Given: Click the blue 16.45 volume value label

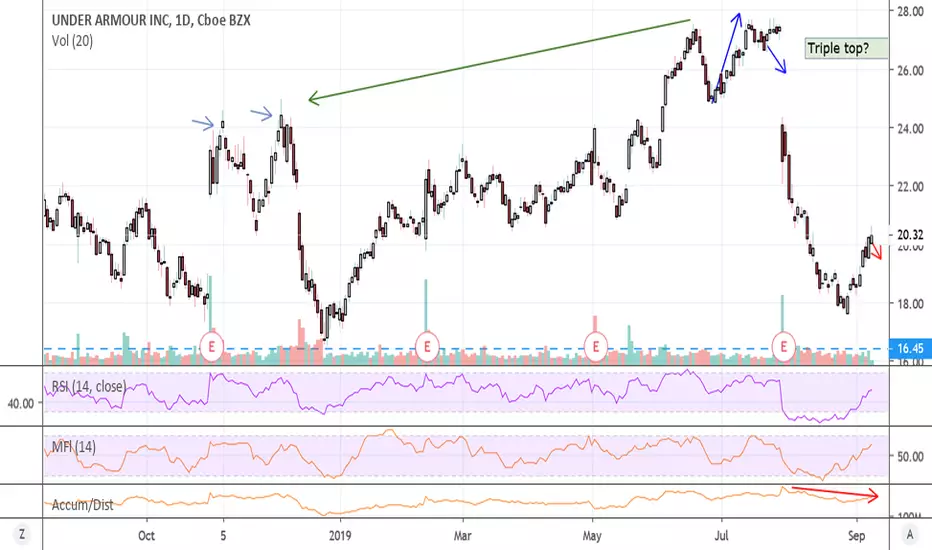Looking at the screenshot, I should (910, 348).
